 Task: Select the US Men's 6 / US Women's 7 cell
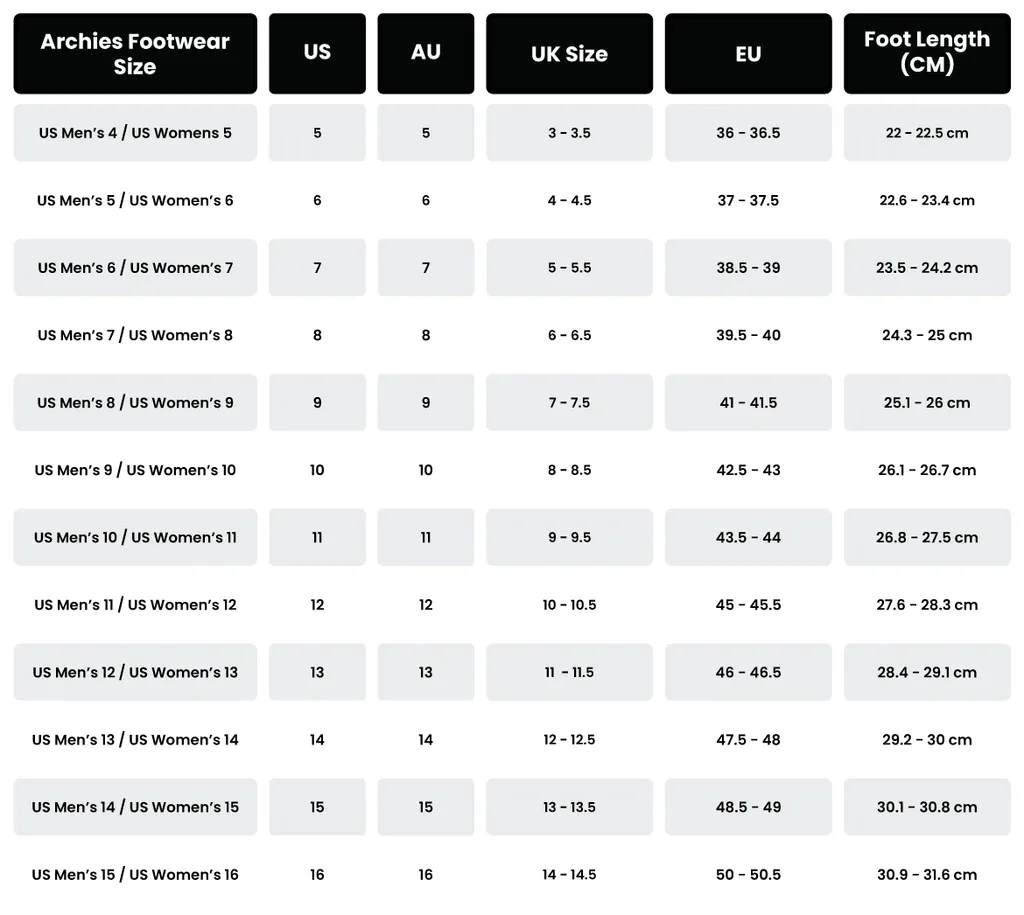pos(135,268)
